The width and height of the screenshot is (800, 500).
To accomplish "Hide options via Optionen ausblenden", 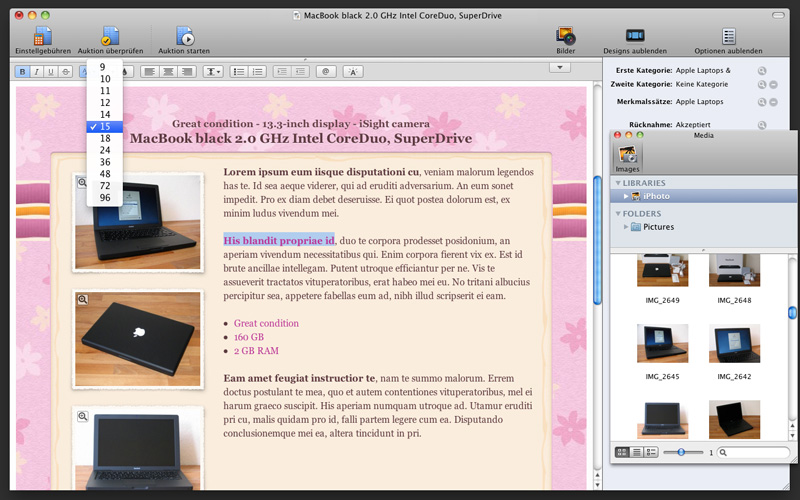I will [728, 40].
